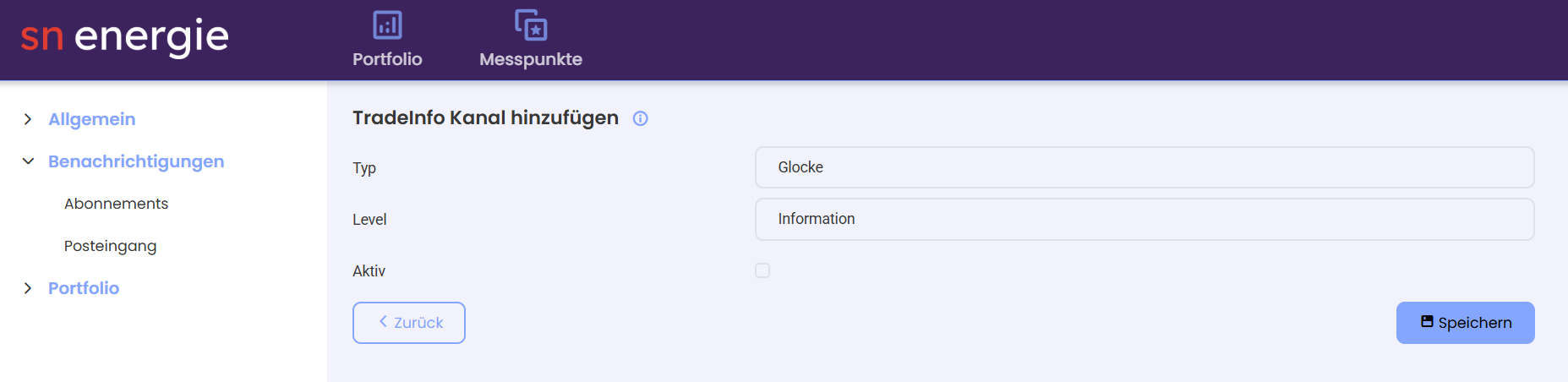The width and height of the screenshot is (1568, 382).
Task: Click the Speichern button
Action: tap(1465, 323)
